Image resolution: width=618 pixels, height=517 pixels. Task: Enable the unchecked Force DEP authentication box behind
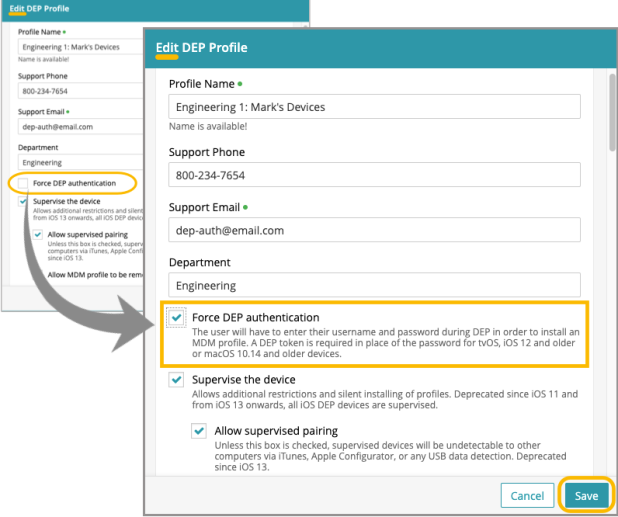20,184
